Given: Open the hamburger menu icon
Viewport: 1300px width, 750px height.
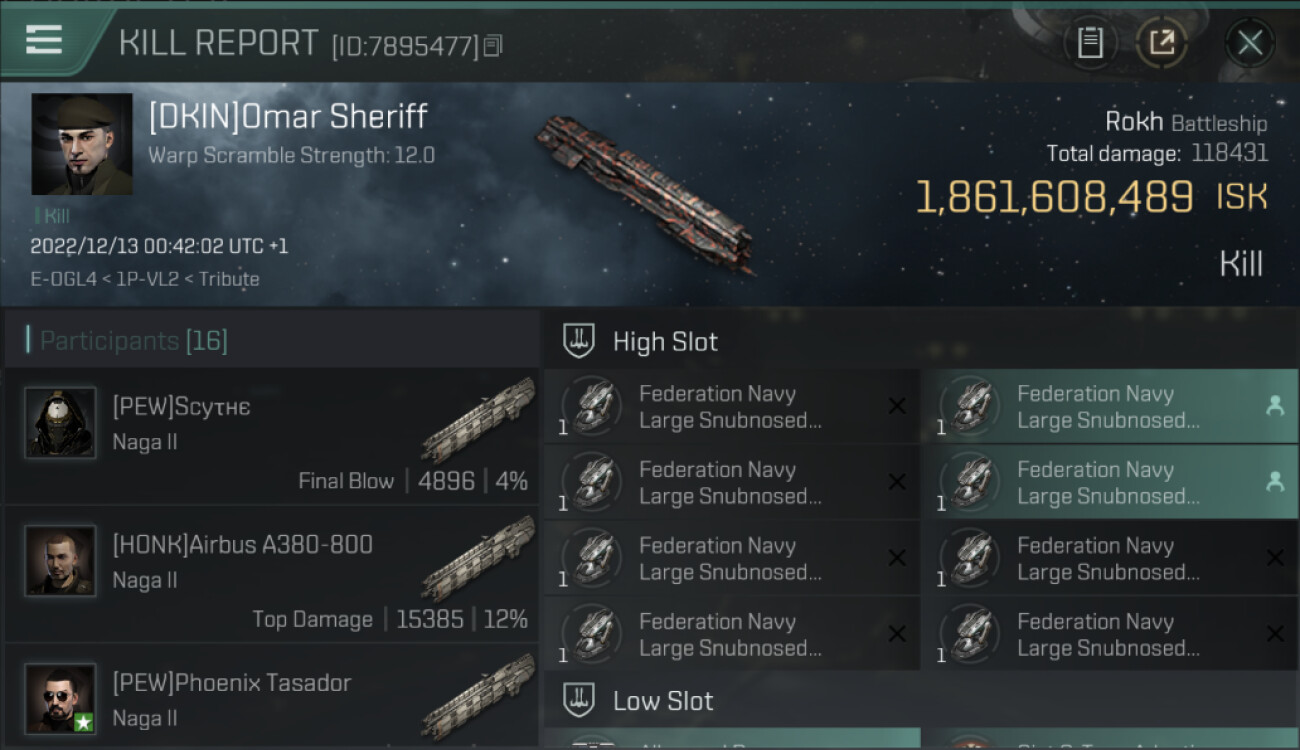Looking at the screenshot, I should pyautogui.click(x=44, y=40).
